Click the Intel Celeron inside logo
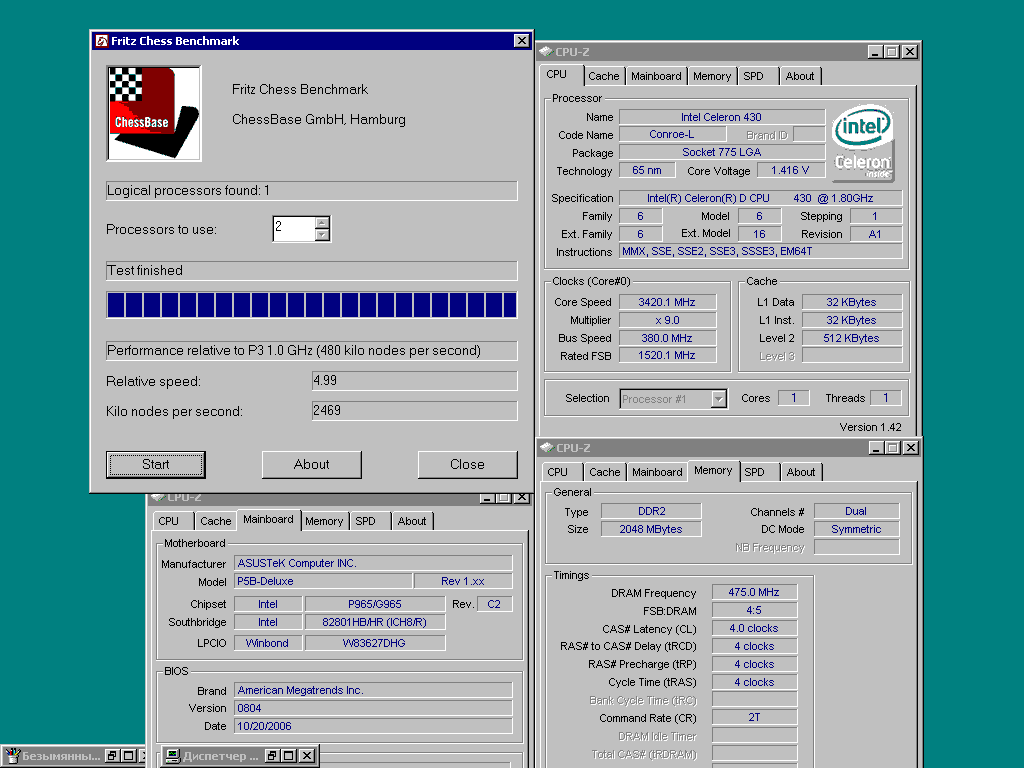The height and width of the screenshot is (768, 1024). point(863,143)
